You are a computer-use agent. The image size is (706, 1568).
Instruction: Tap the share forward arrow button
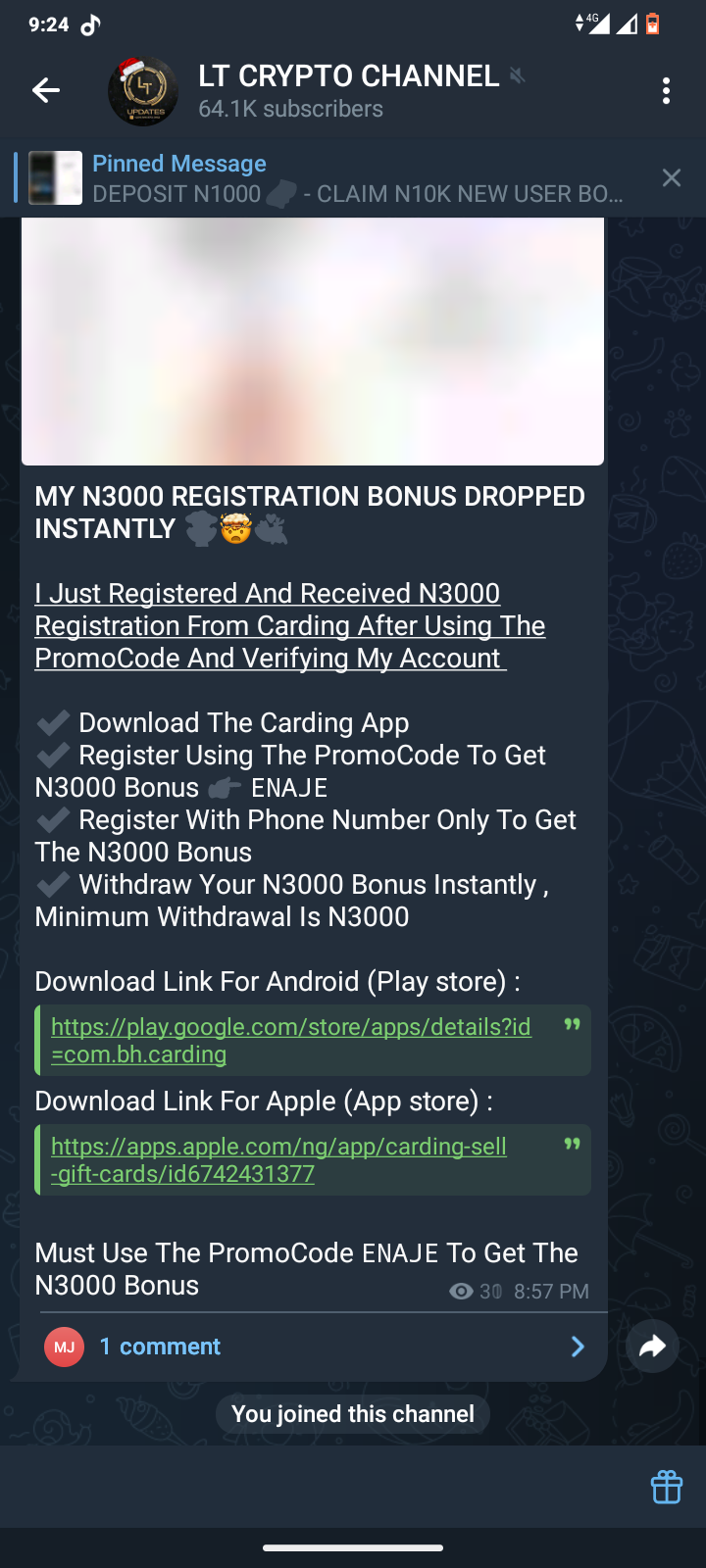tap(652, 1347)
